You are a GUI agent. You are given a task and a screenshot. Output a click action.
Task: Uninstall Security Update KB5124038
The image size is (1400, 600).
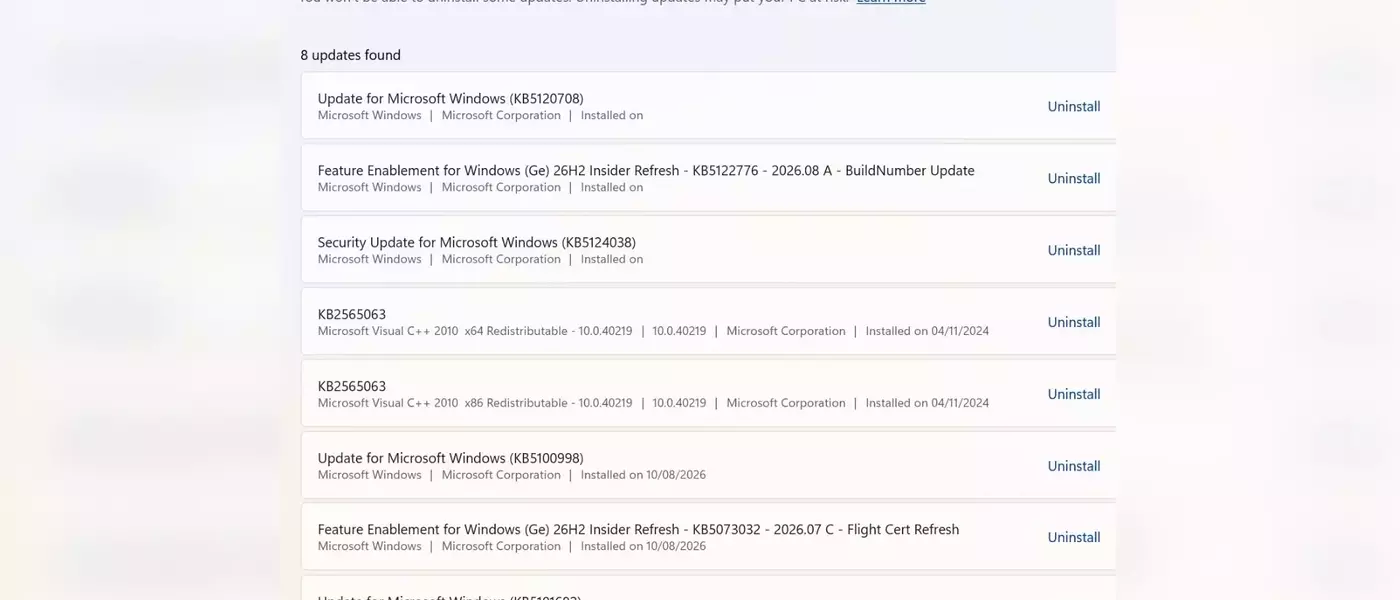1074,250
